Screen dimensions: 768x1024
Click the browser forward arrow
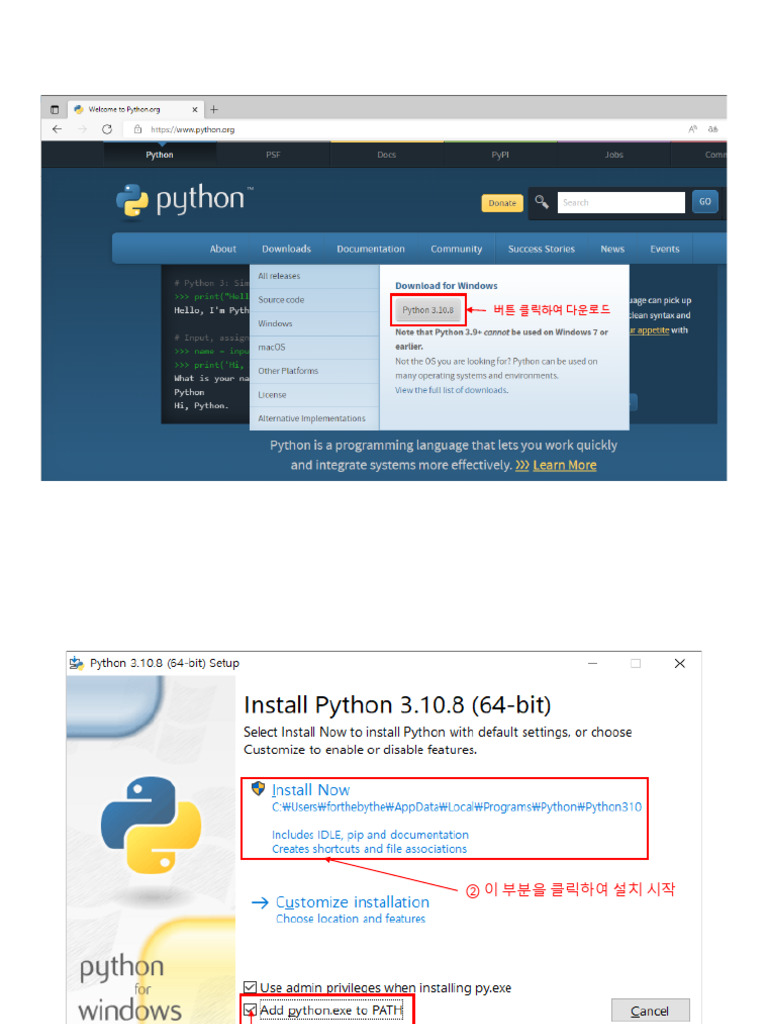point(82,129)
